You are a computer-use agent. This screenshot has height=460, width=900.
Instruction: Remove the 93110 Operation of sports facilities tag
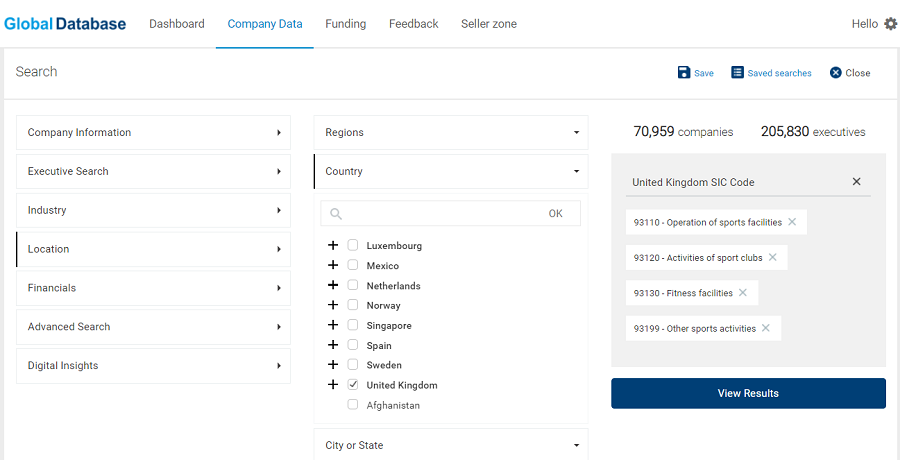[x=792, y=222]
